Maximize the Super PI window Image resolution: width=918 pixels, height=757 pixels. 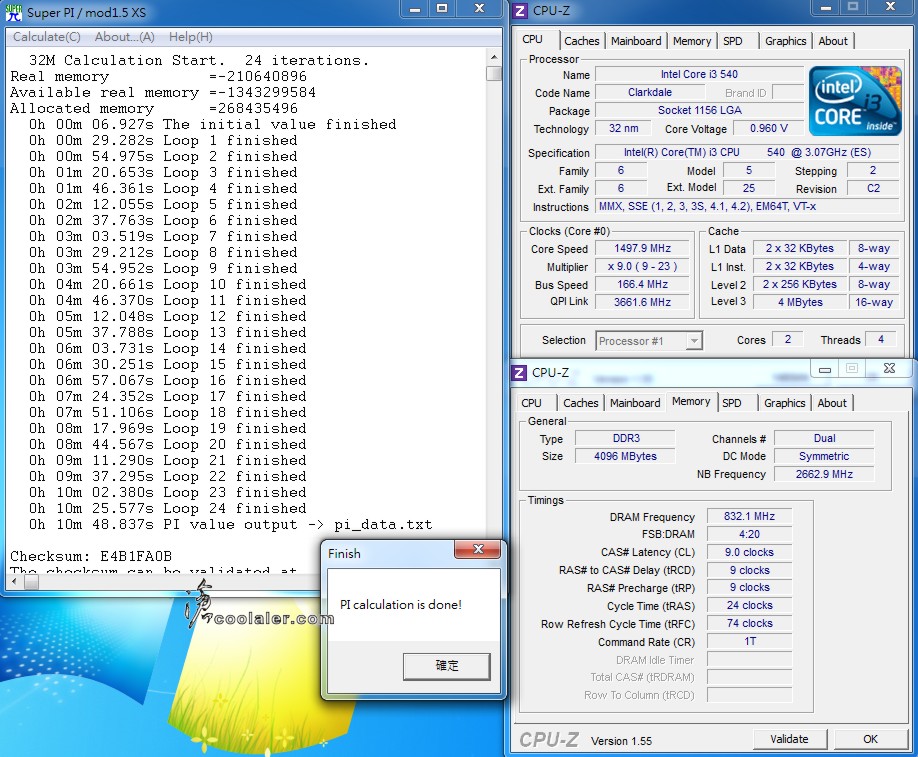(x=441, y=9)
